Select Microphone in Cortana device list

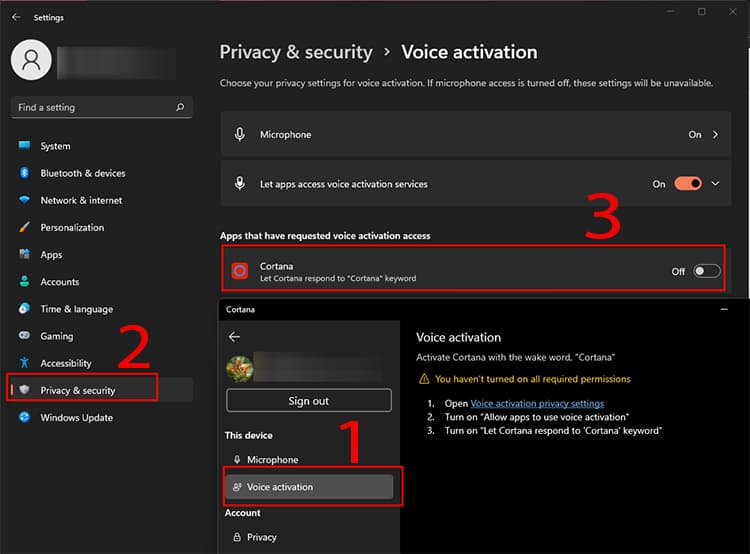(309, 459)
